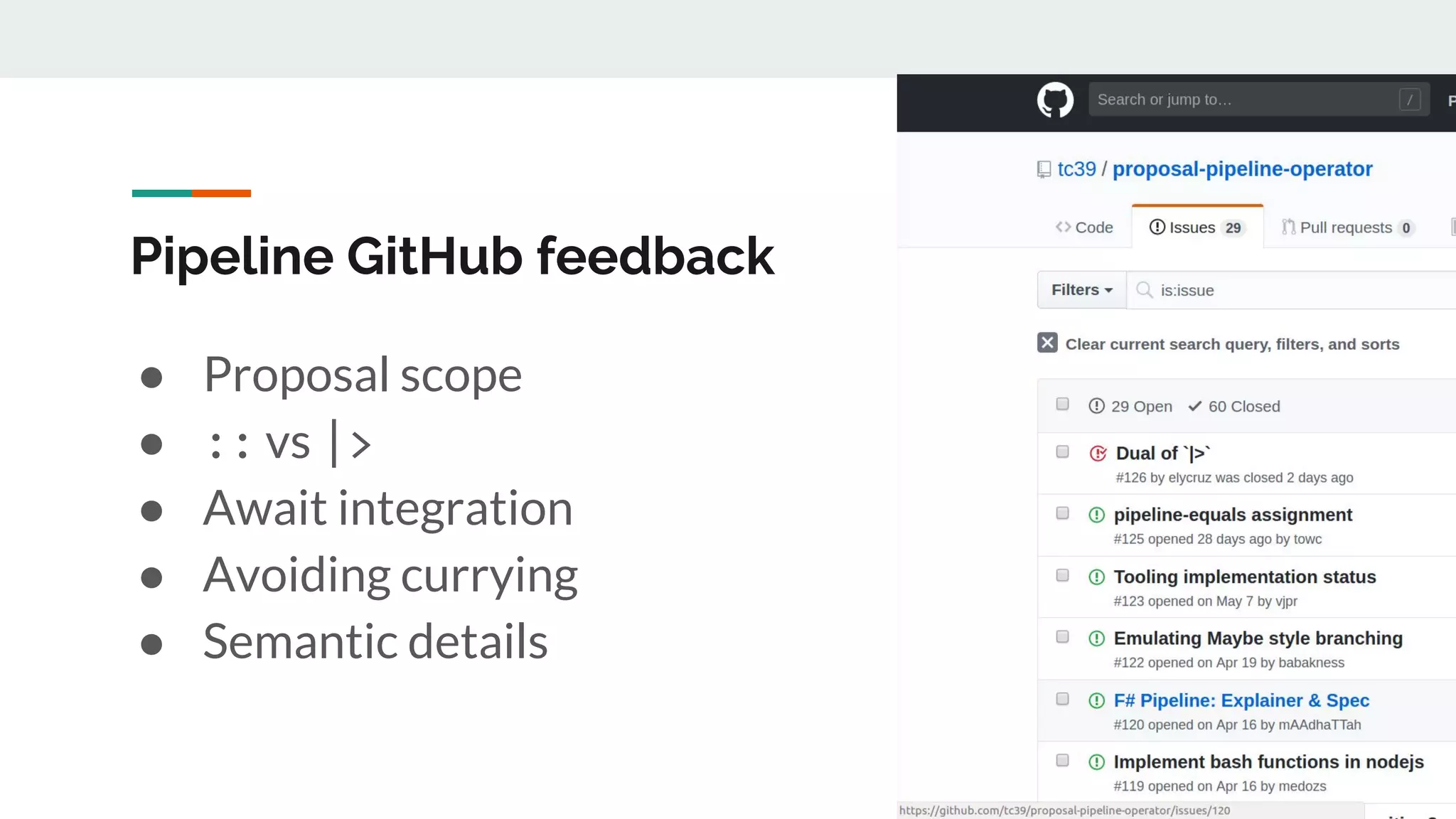The image size is (1456, 819).
Task: Click author vjpr on issue #123
Action: tap(1286, 601)
